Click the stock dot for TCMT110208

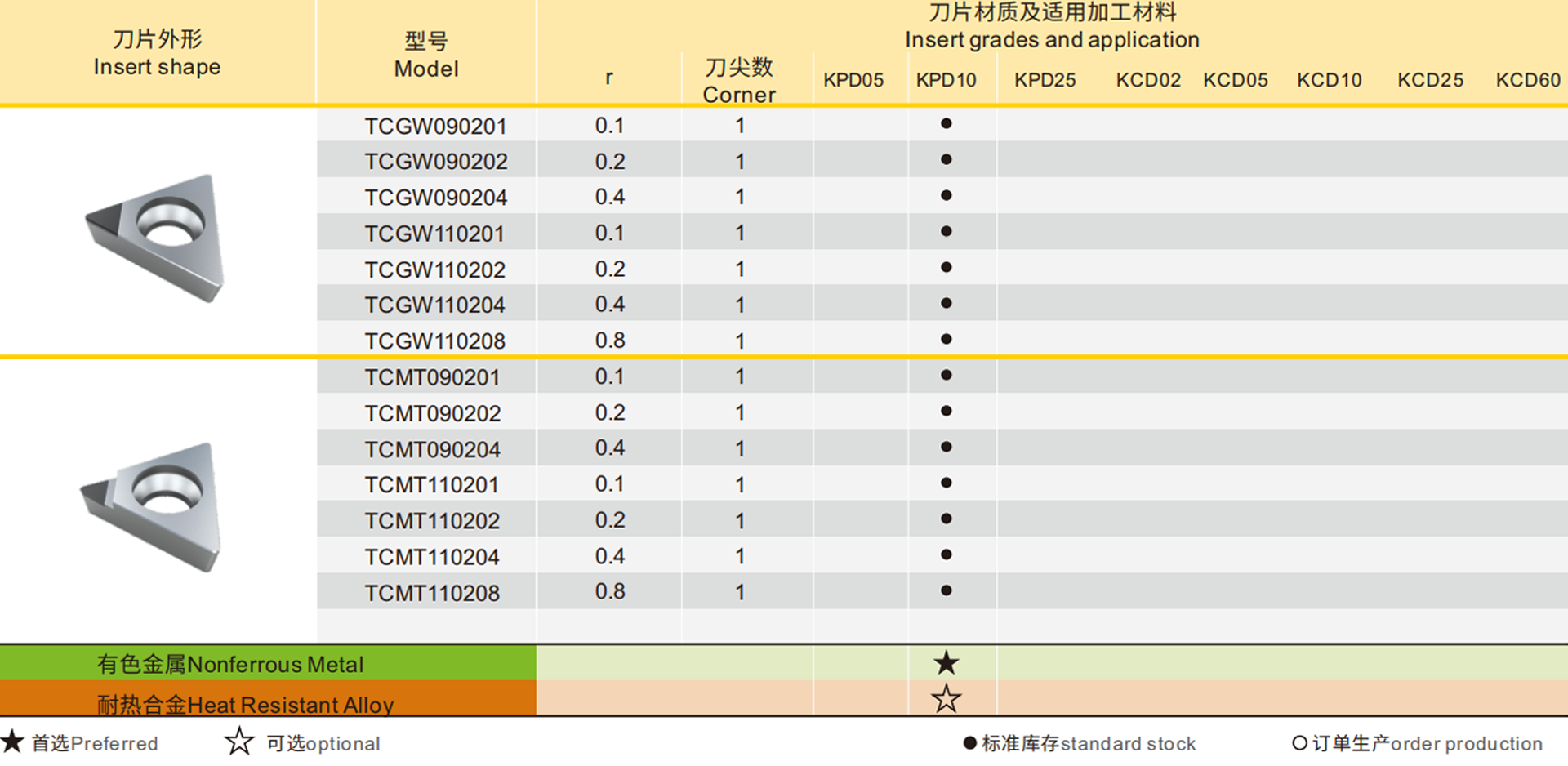coord(946,590)
